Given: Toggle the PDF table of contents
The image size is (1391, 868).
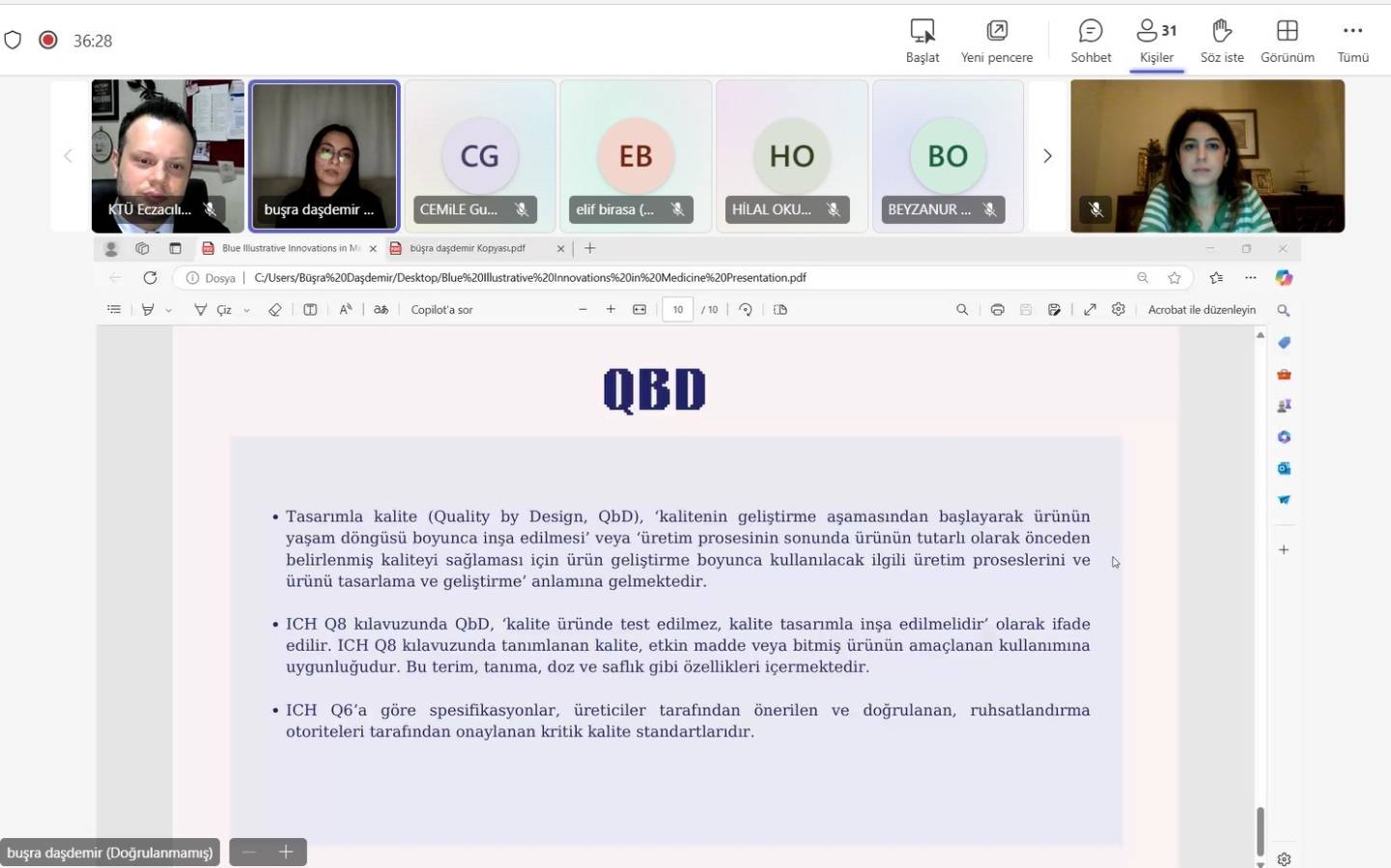Looking at the screenshot, I should [114, 309].
